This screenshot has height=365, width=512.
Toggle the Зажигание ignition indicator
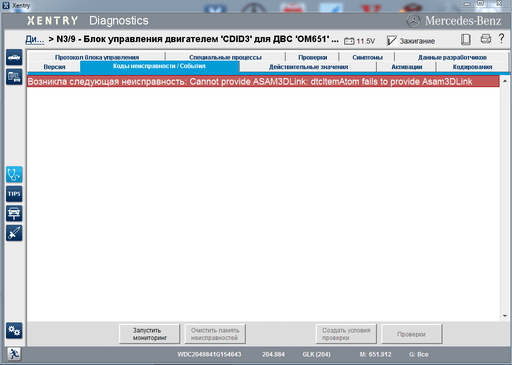[x=411, y=41]
